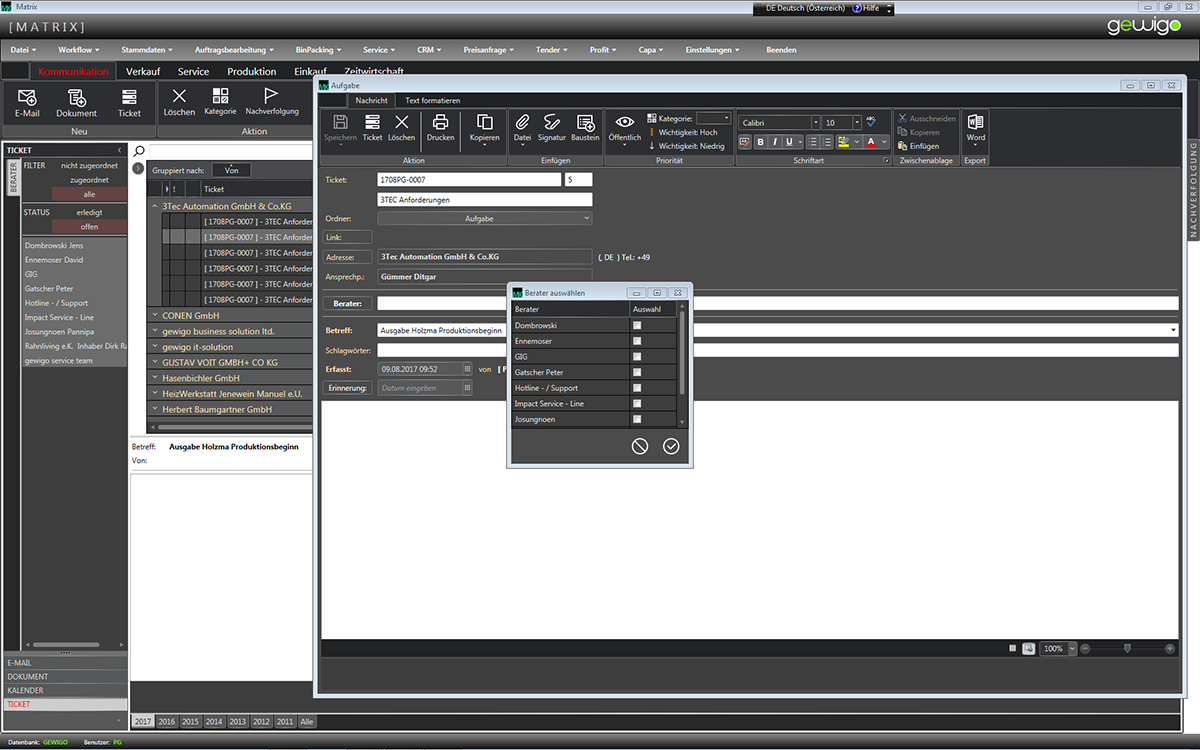Open the Betreff dropdown arrow

1173,329
